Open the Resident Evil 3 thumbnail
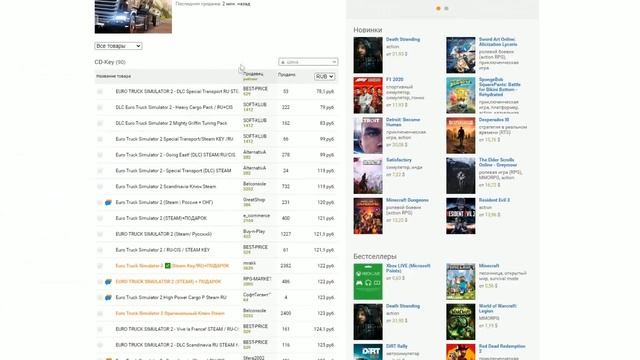 click(x=460, y=216)
